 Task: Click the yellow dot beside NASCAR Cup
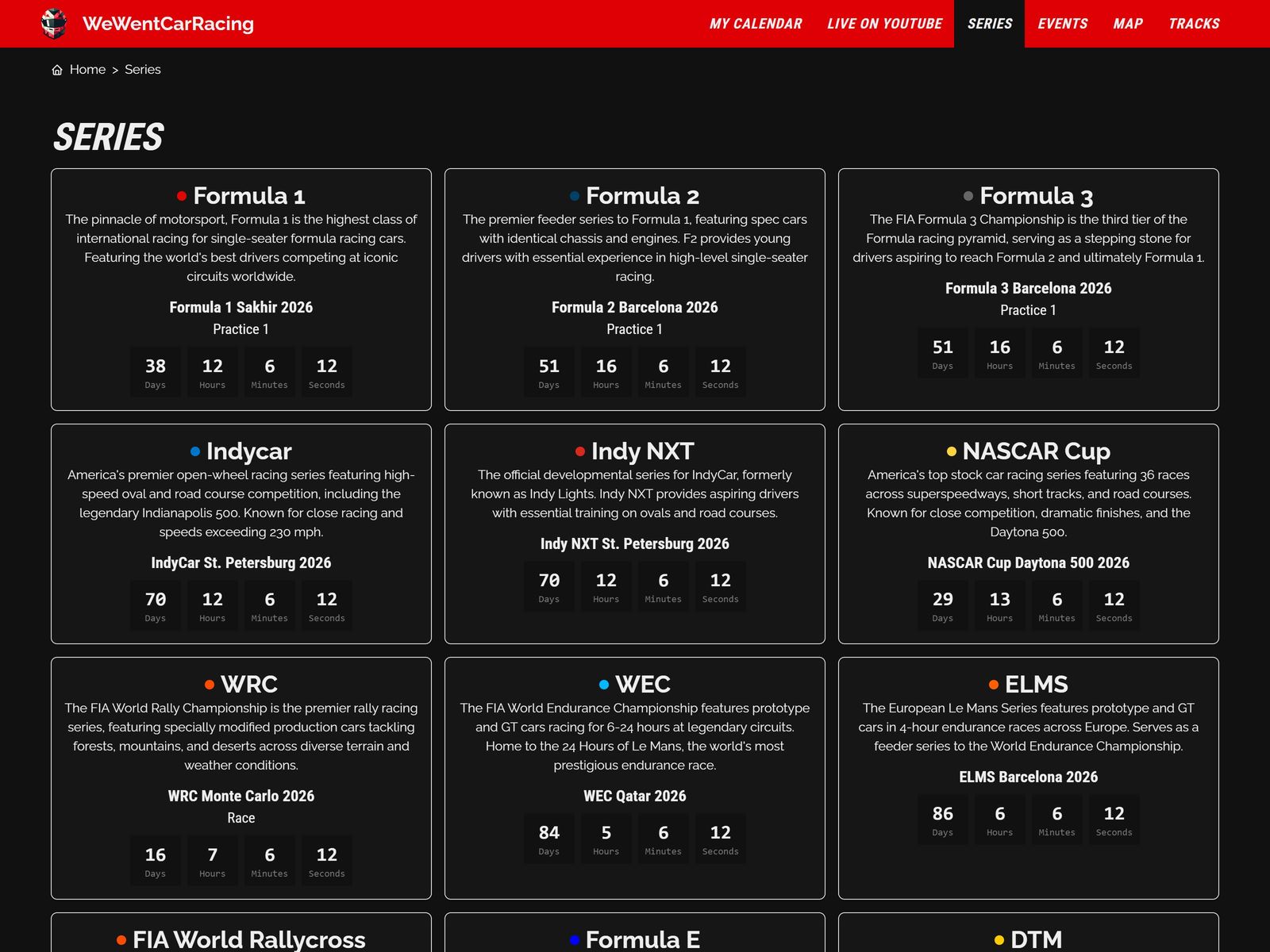[x=952, y=451]
